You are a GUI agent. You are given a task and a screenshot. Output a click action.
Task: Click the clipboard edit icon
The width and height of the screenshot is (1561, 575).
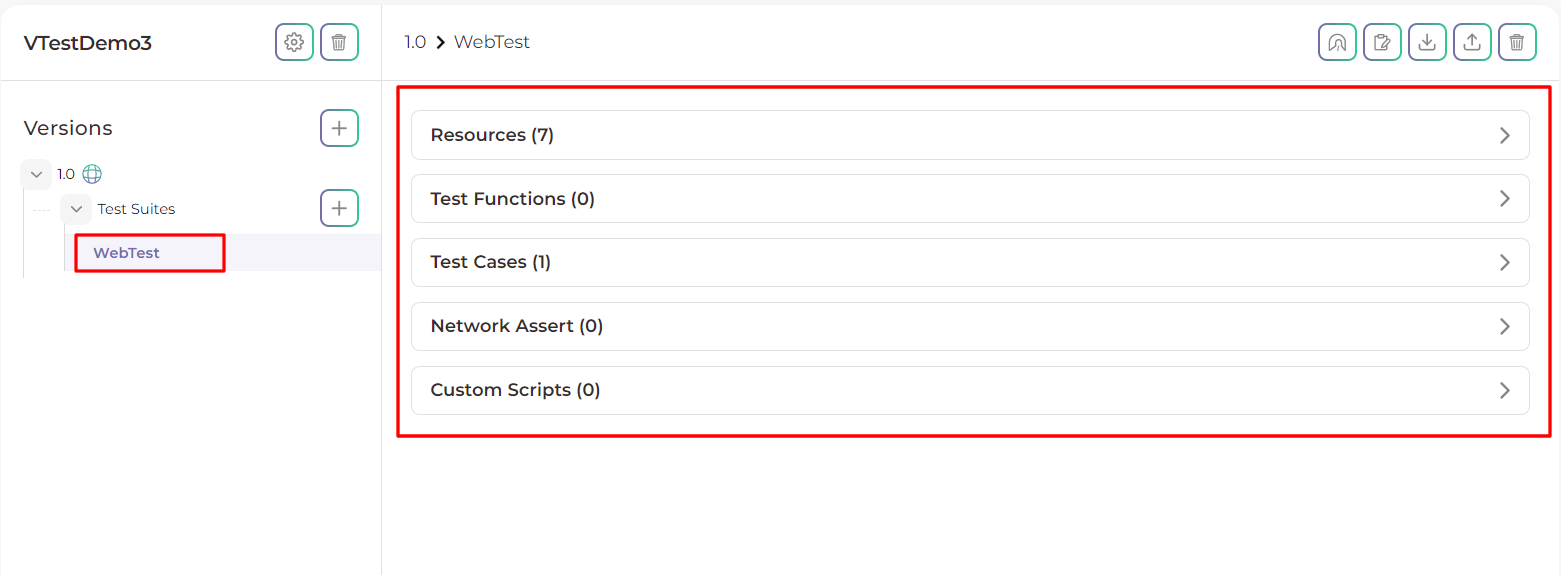point(1382,42)
